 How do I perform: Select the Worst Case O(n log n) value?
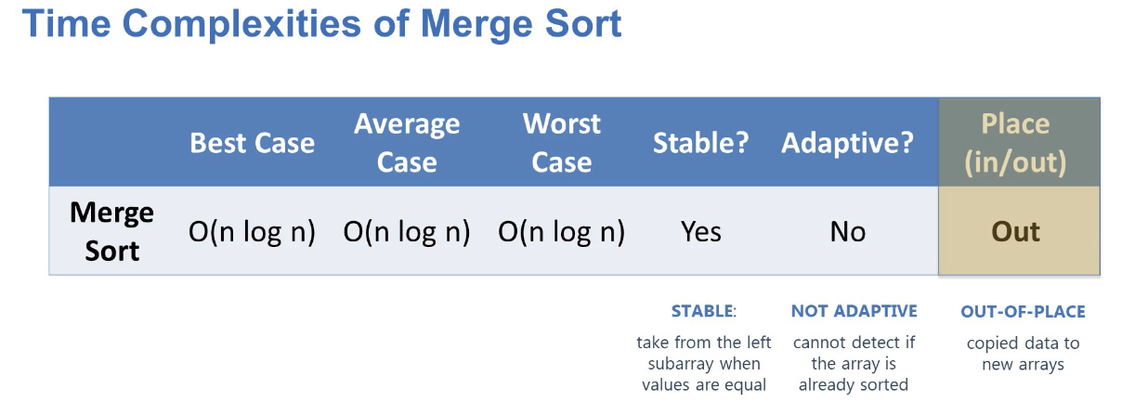click(x=562, y=232)
